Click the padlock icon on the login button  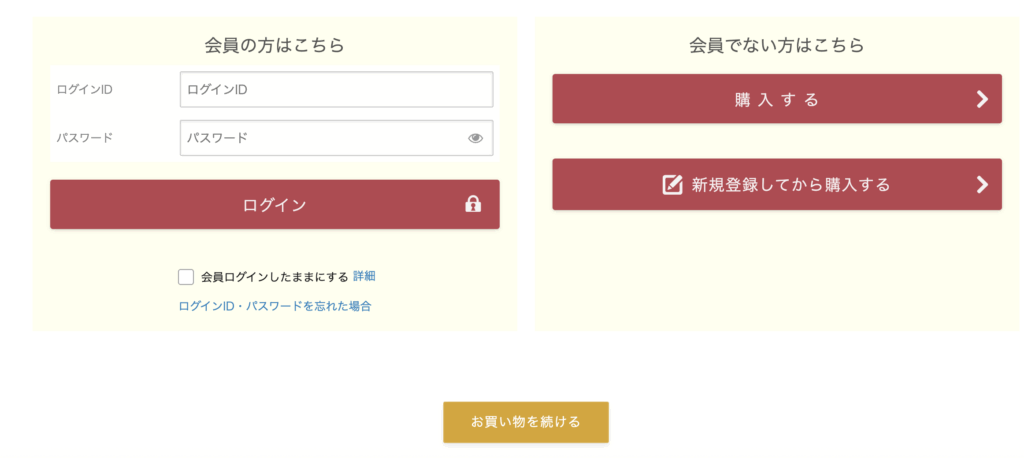pyautogui.click(x=473, y=204)
